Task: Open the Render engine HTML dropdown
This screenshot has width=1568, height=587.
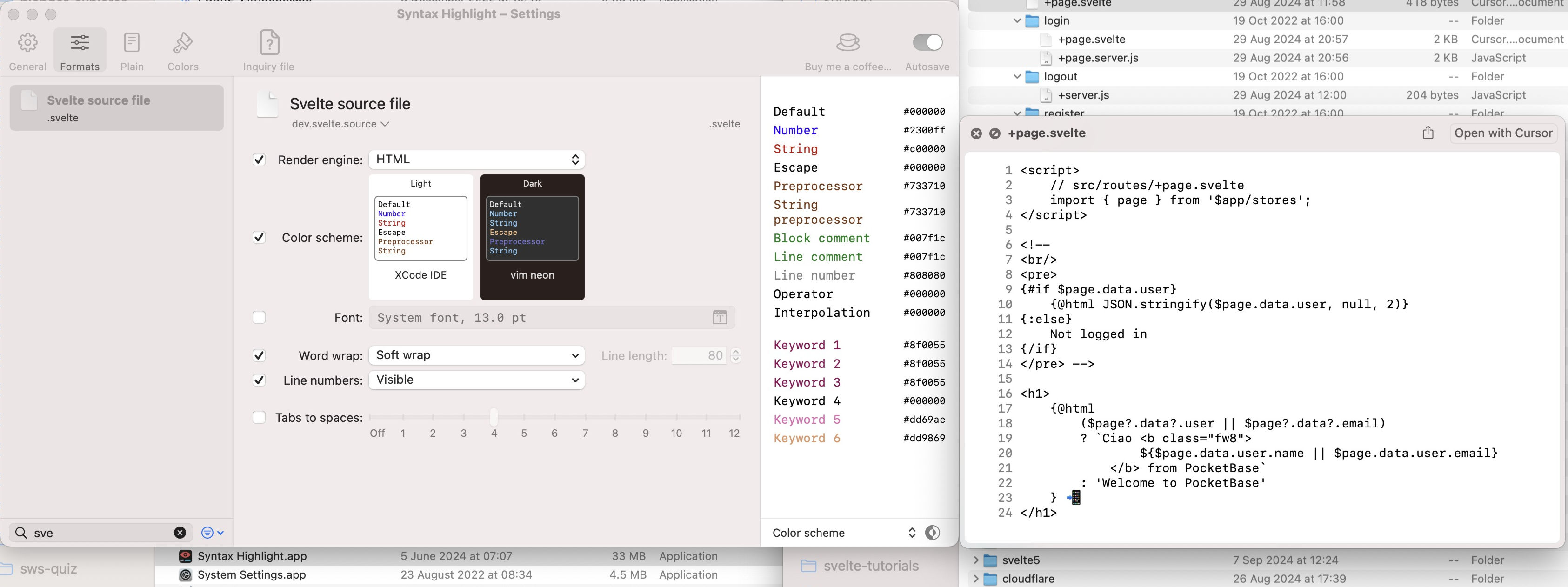Action: coord(477,160)
